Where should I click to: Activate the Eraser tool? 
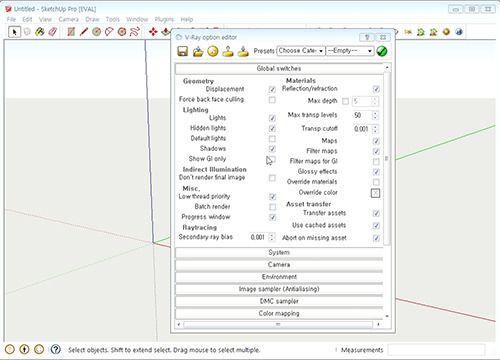(53, 32)
